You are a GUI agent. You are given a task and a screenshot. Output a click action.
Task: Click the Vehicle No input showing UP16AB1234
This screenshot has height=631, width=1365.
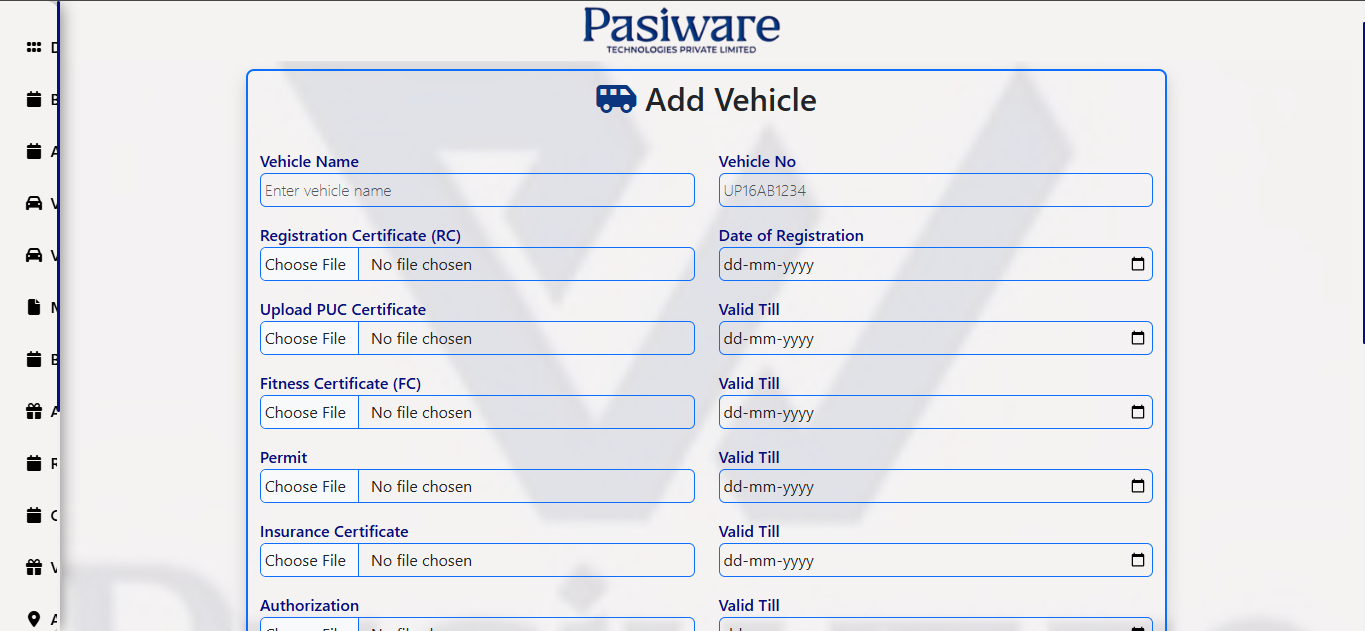934,189
